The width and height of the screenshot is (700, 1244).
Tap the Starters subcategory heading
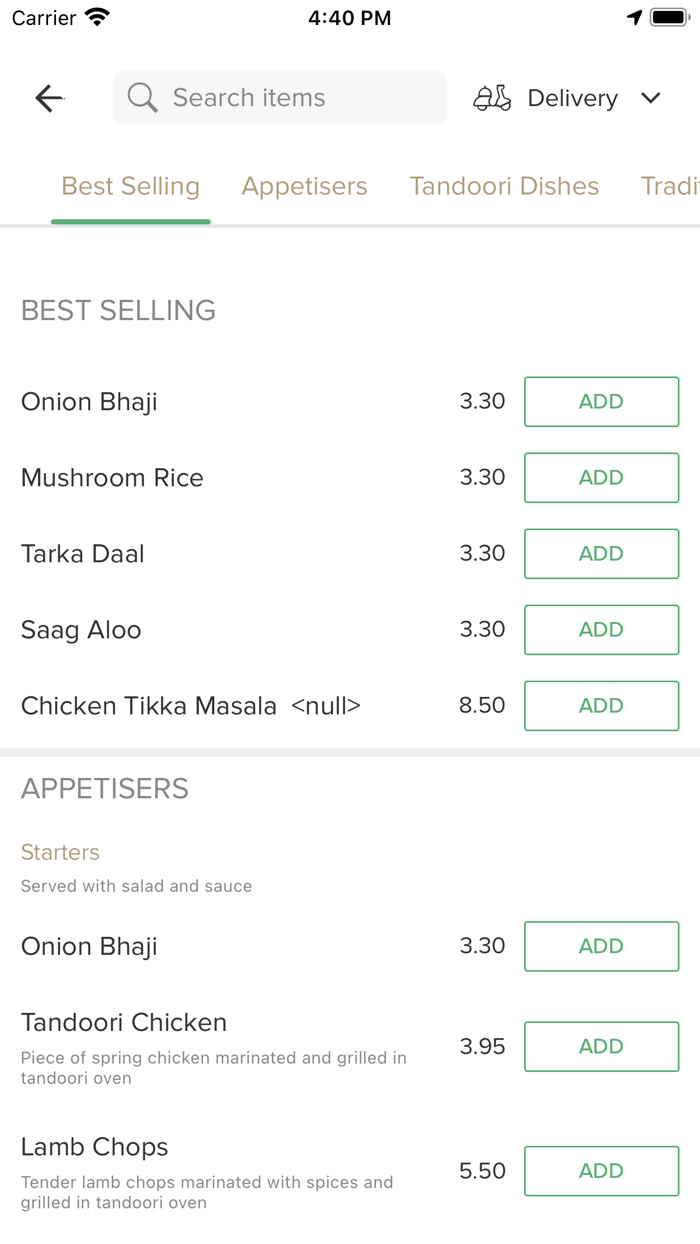pos(61,852)
